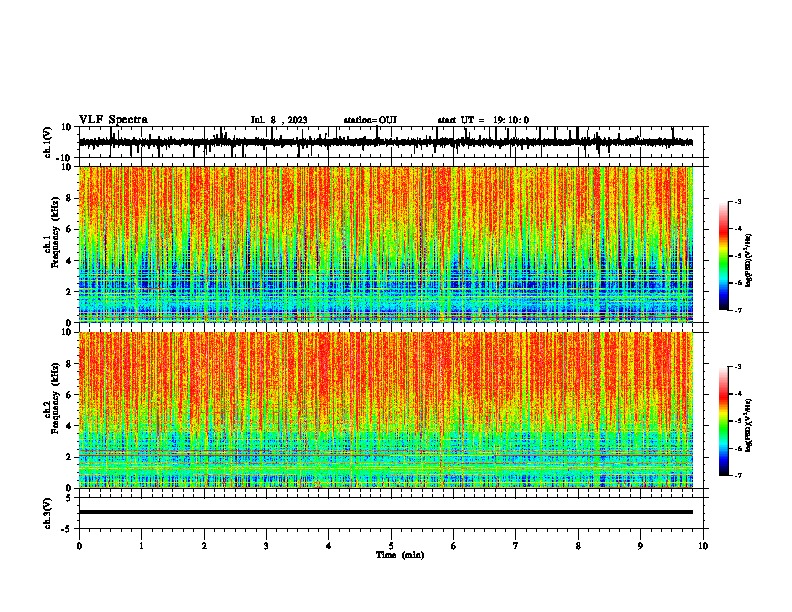Screen dimensions: 792x612
Task: Click time axis tick label "9"
Action: (x=640, y=546)
